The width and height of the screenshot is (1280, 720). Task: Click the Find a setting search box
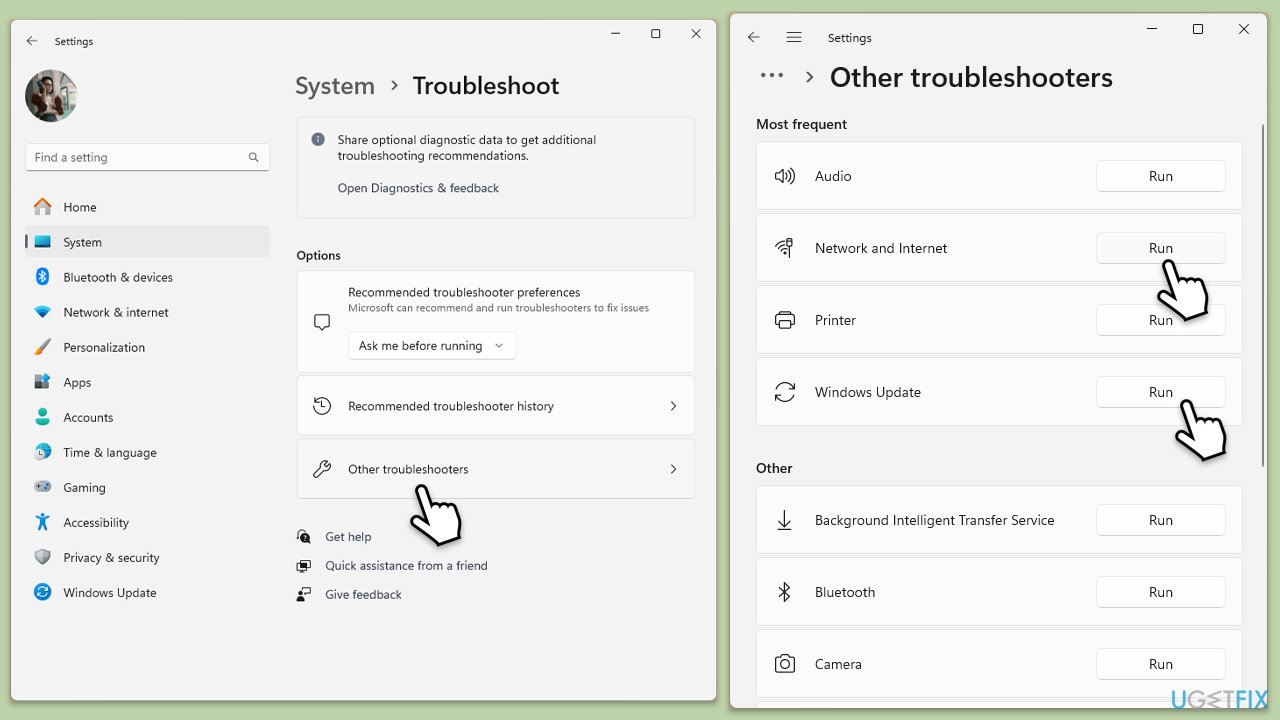(147, 157)
